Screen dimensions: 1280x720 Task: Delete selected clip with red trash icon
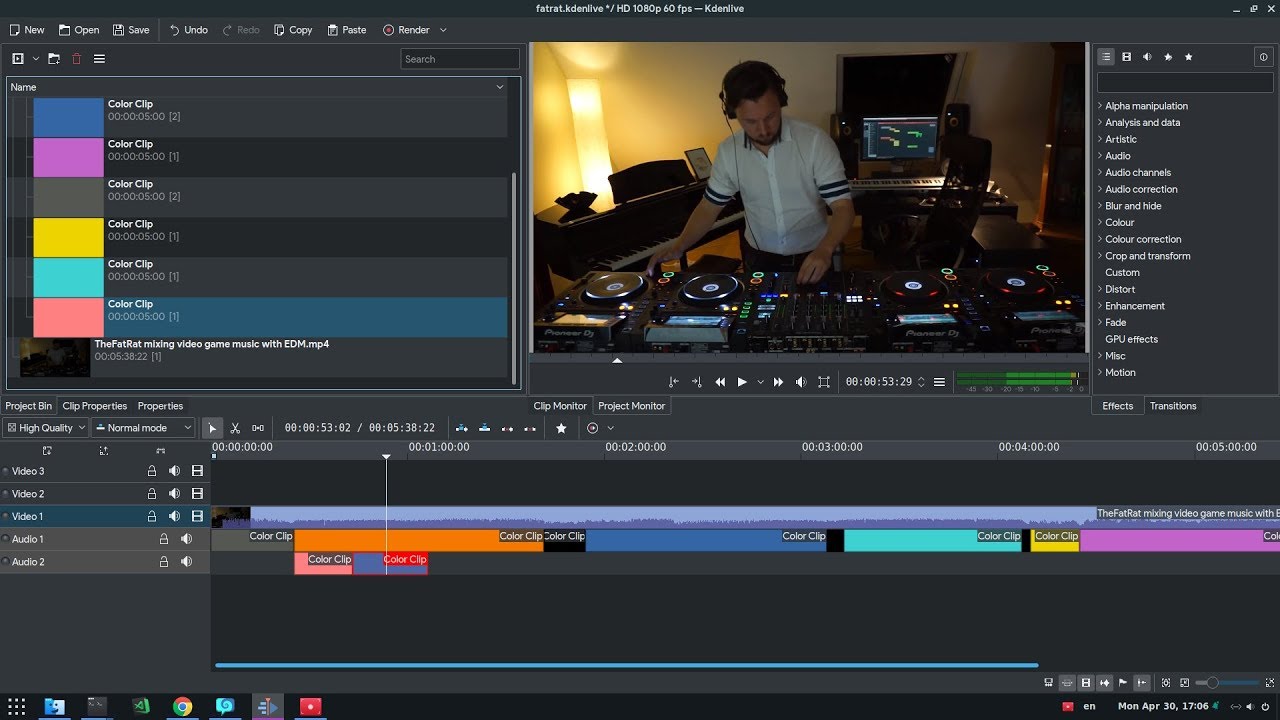(77, 59)
